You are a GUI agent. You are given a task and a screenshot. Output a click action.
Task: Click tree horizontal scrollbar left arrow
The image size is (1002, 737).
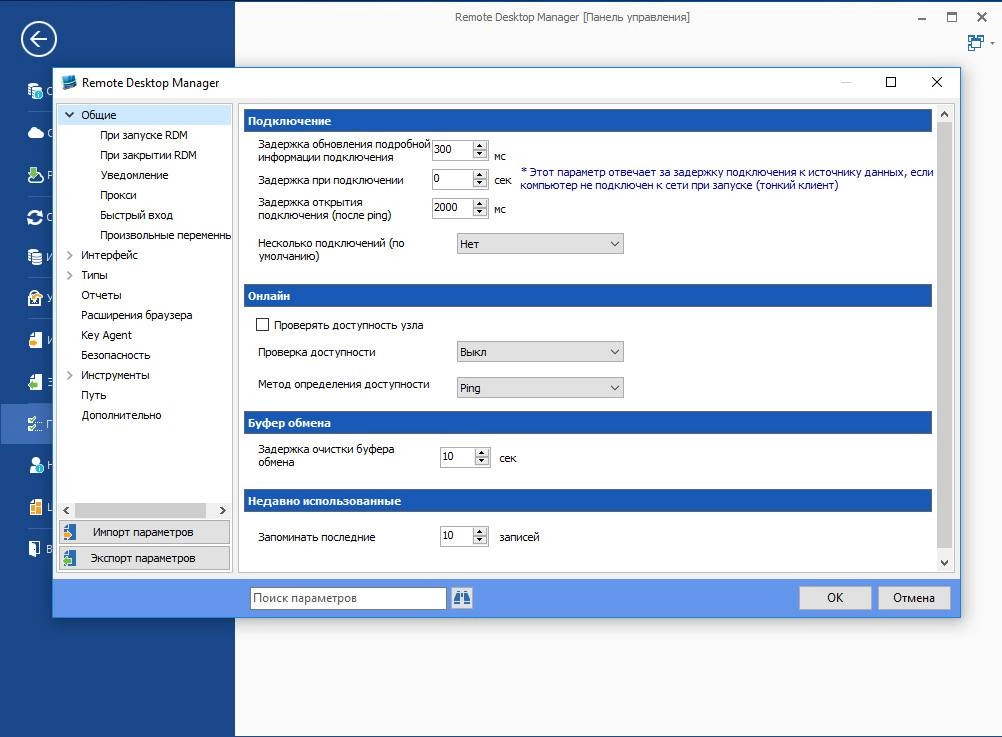(x=66, y=511)
